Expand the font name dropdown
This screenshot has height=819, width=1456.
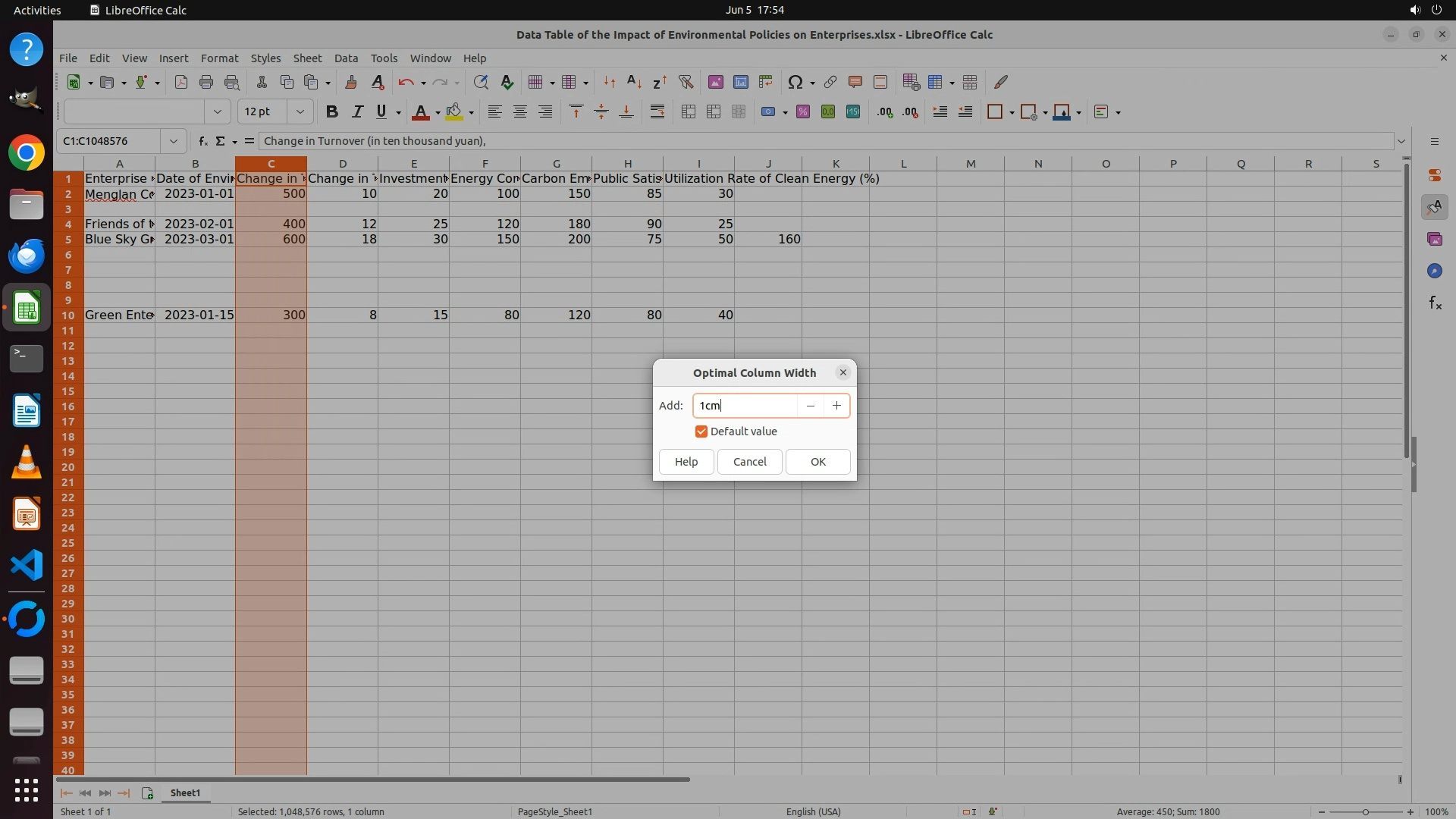218,112
